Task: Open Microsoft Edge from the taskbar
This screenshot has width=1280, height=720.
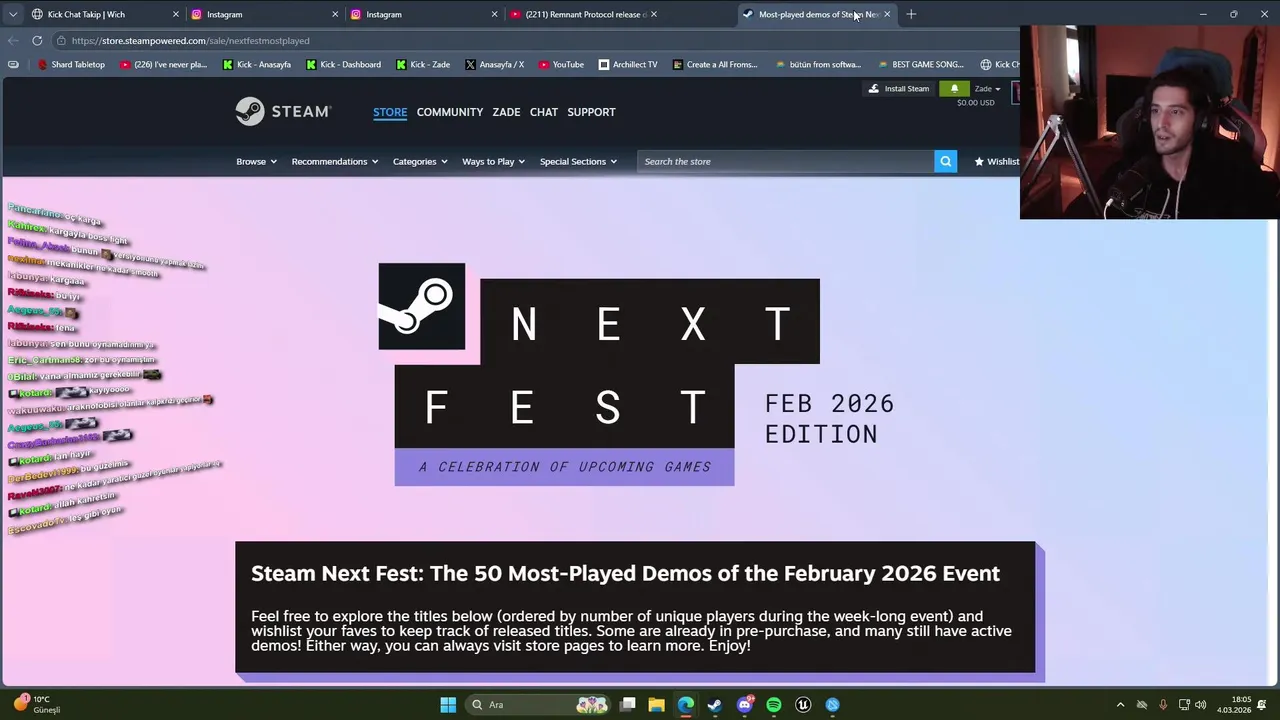Action: point(686,705)
